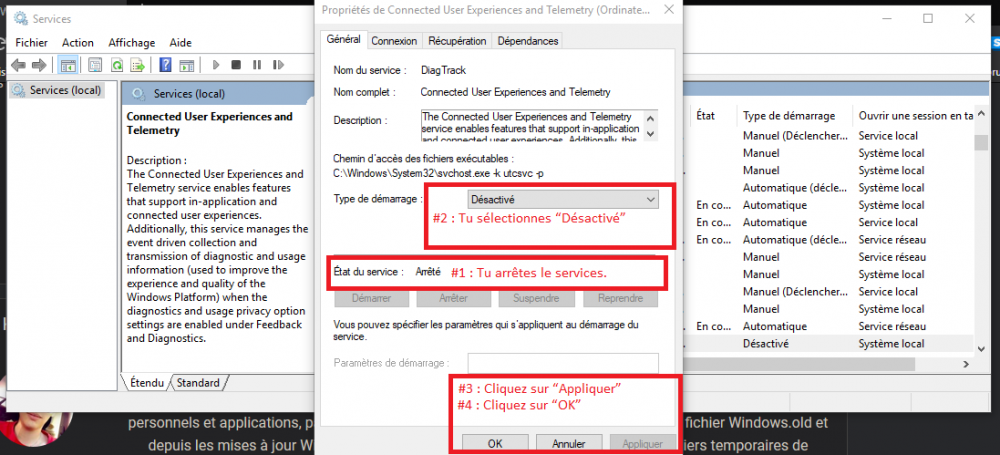Viewport: 1000px width, 455px height.
Task: Open Help with the blue question-mark icon
Action: click(x=165, y=64)
